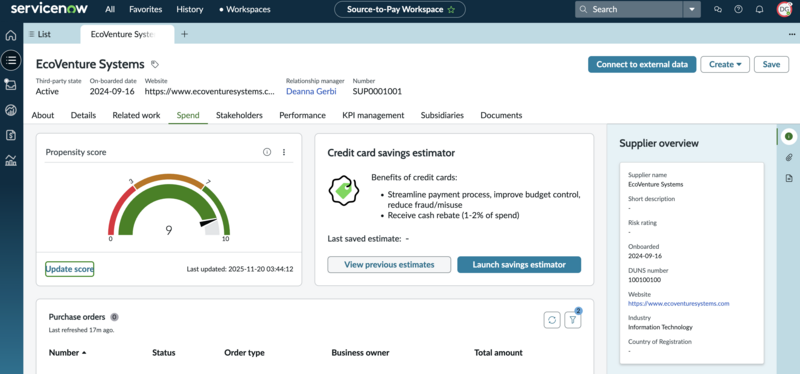Click the Update score button
800x374 pixels.
tap(69, 269)
